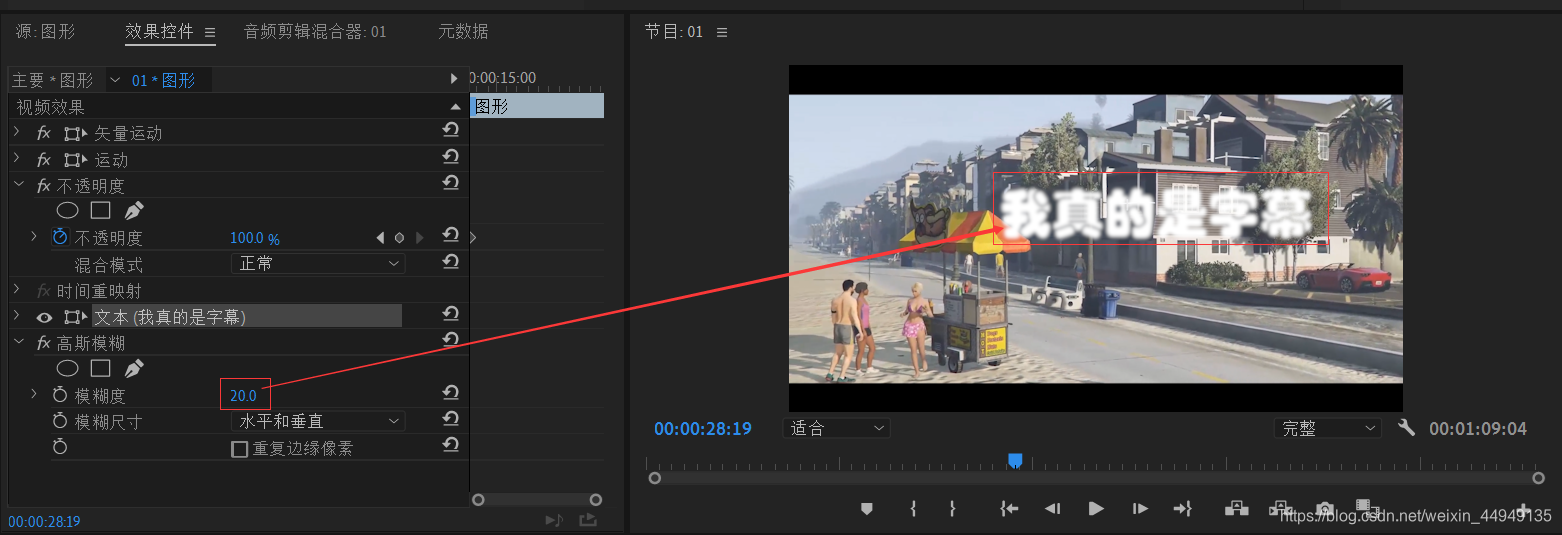Select pen mask tool under 高斯模糊
This screenshot has width=1562, height=535.
(133, 369)
